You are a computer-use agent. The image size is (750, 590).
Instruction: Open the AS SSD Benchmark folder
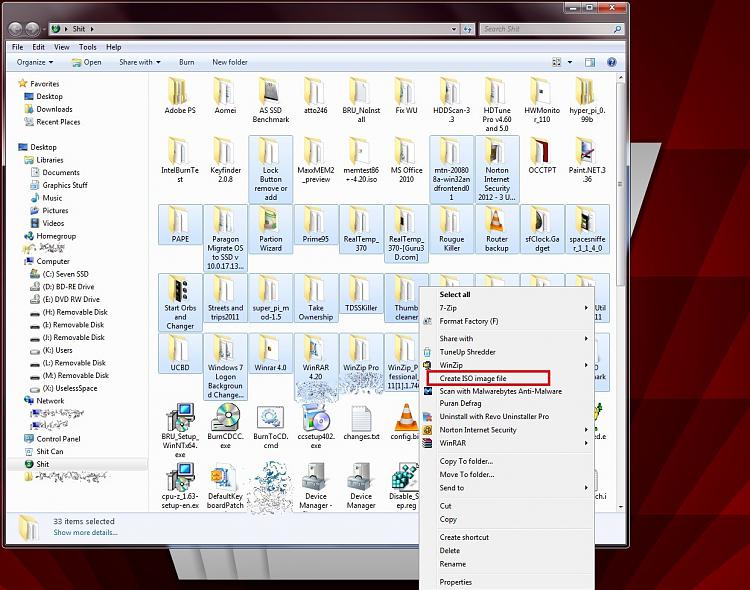(x=271, y=100)
